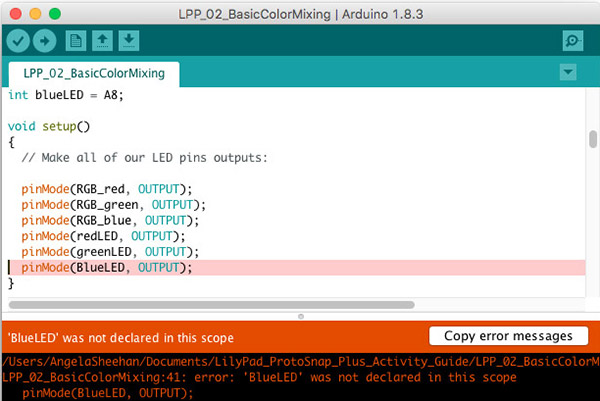Image resolution: width=600 pixels, height=401 pixels.
Task: Click the highlighted pinMode(BlueLED, OUTPUT) error line
Action: pyautogui.click(x=105, y=268)
